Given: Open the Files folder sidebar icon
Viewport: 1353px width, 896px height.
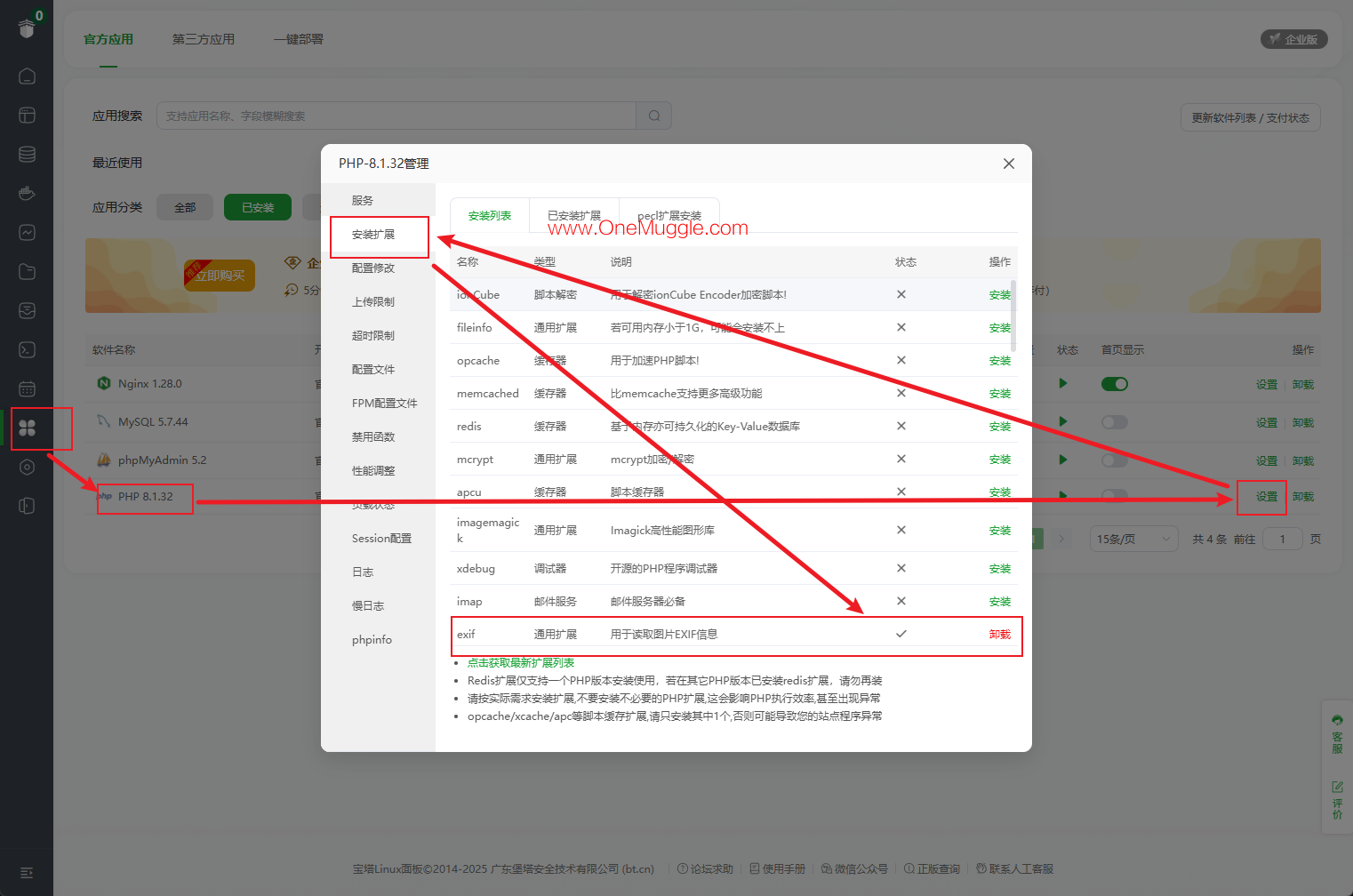Looking at the screenshot, I should (27, 271).
